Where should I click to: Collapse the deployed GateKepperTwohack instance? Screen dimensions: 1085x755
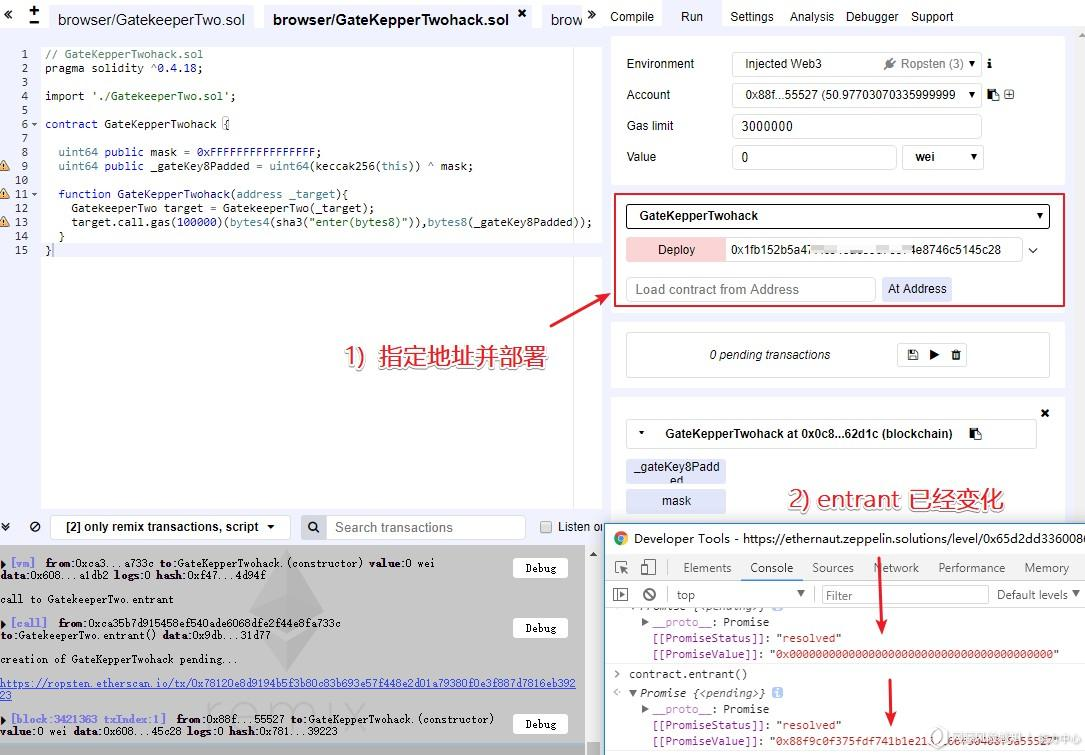coord(641,433)
